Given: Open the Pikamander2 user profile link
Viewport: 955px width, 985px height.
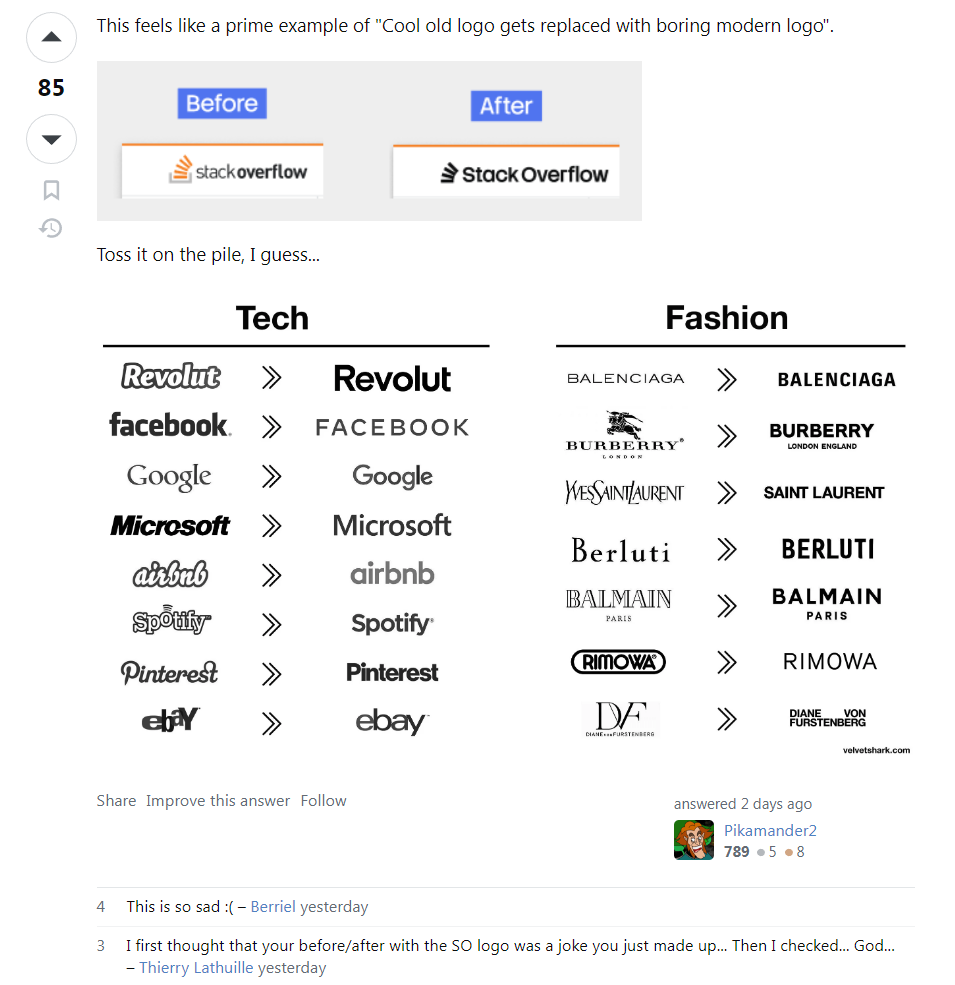Looking at the screenshot, I should pyautogui.click(x=770, y=830).
